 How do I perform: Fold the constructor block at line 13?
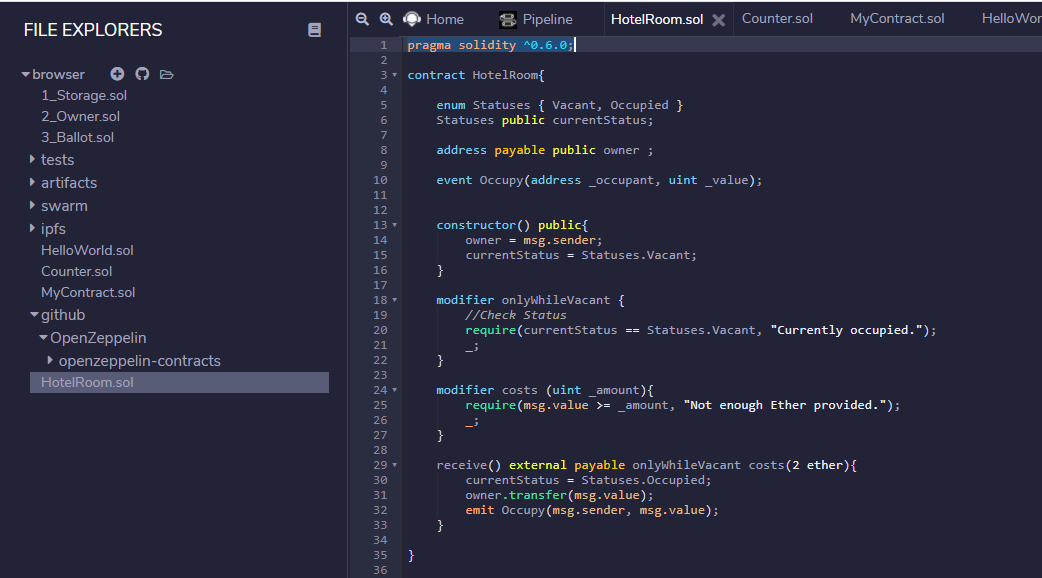pos(395,225)
